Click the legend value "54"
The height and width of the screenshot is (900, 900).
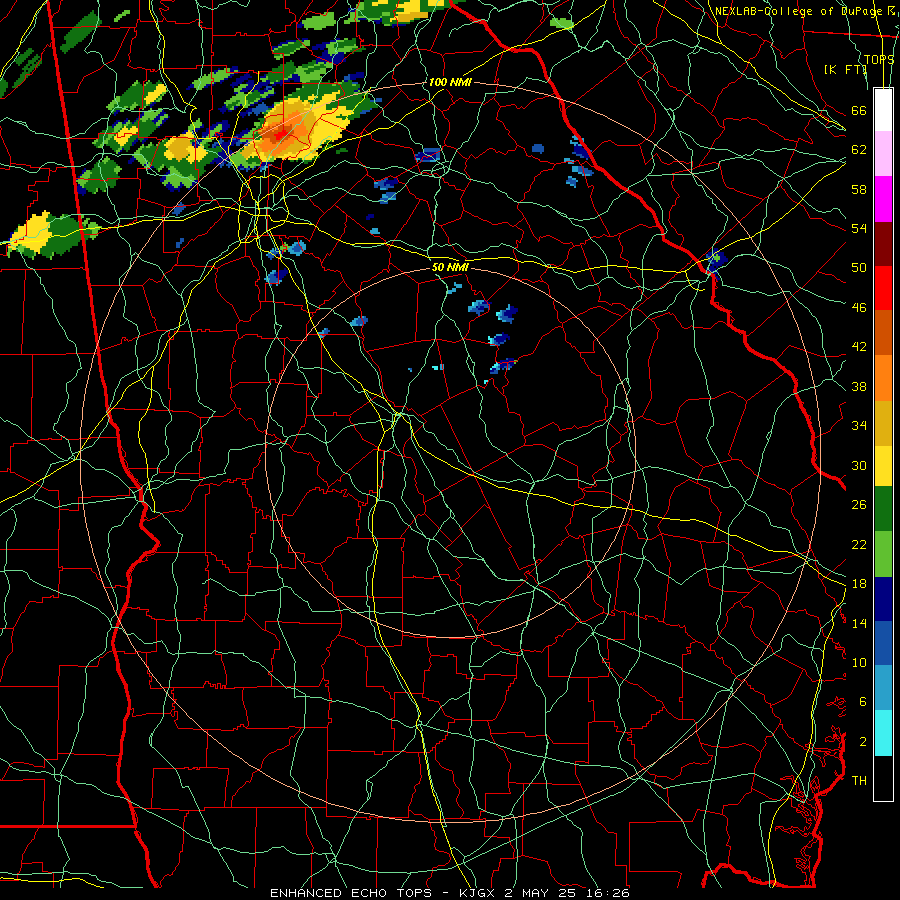point(859,228)
